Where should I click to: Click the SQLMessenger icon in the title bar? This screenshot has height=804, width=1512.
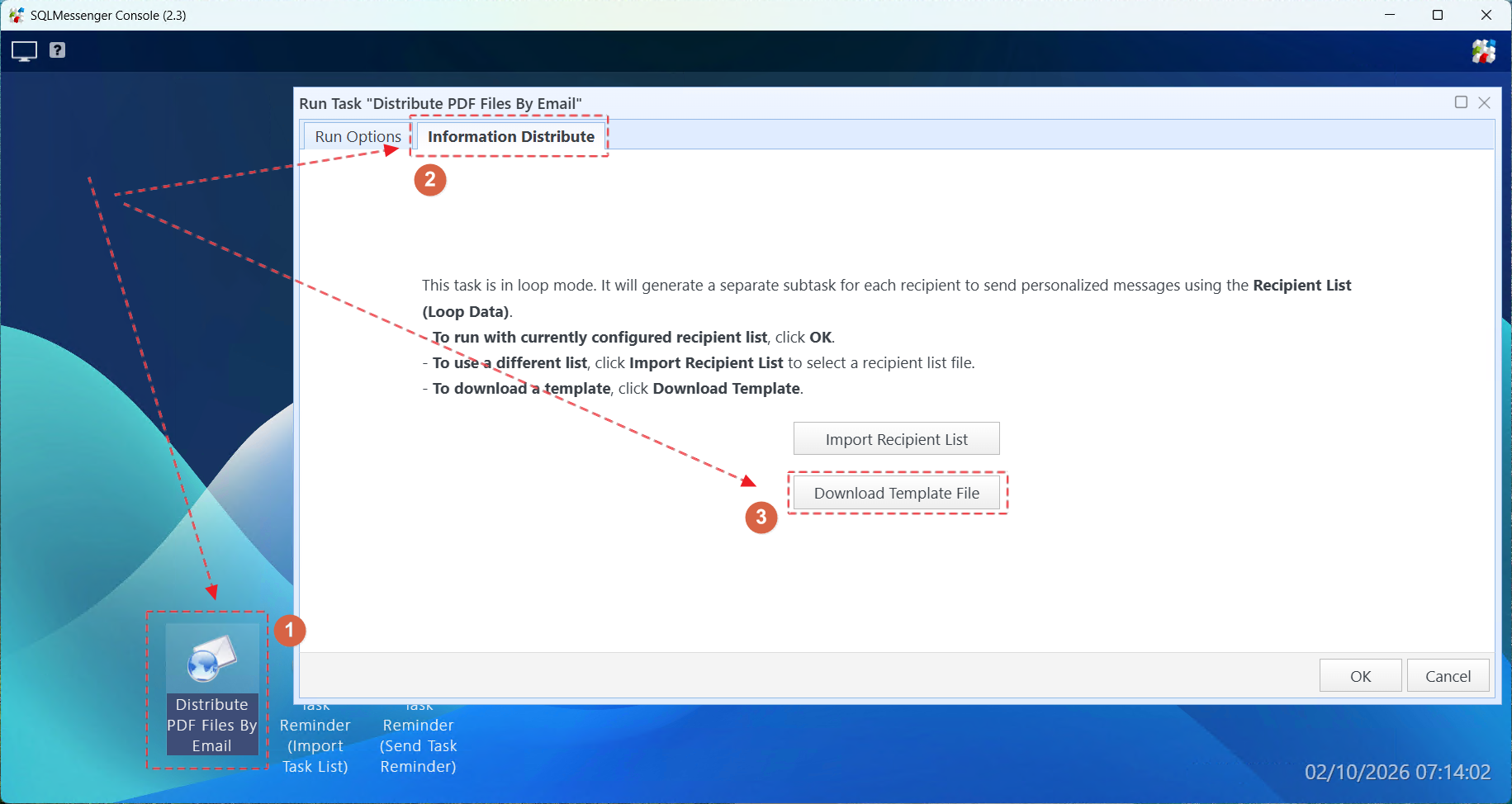pyautogui.click(x=15, y=15)
